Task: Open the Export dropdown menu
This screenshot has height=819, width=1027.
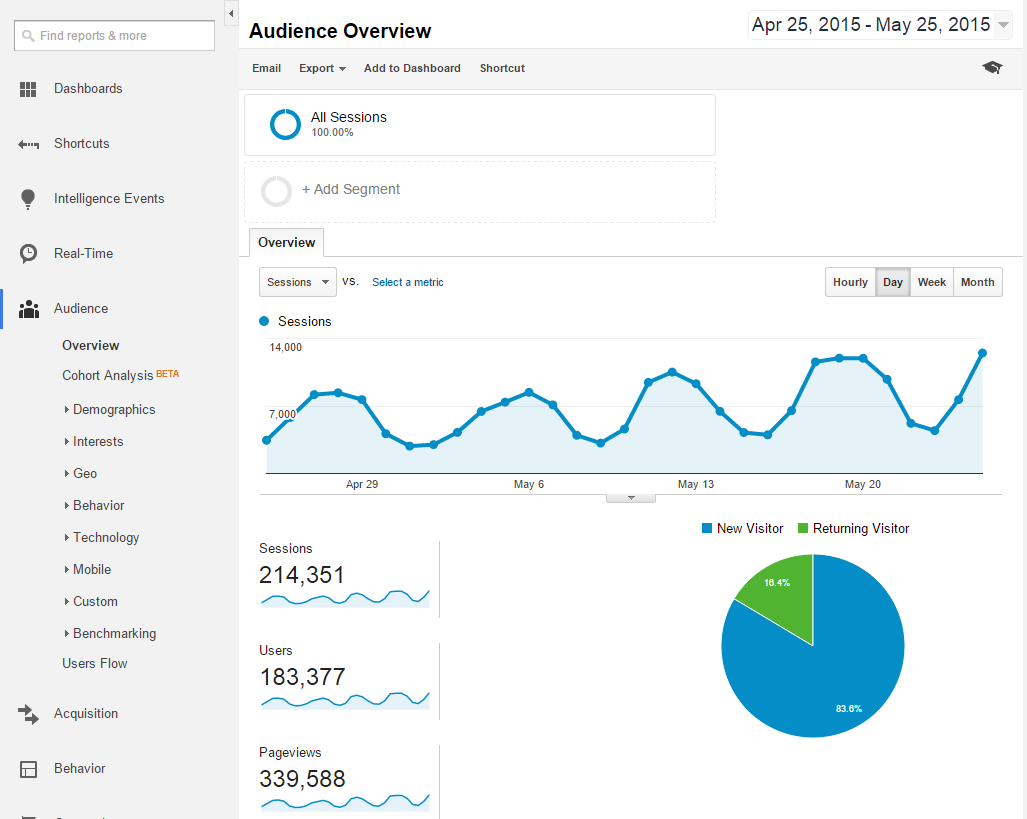Action: coord(322,68)
